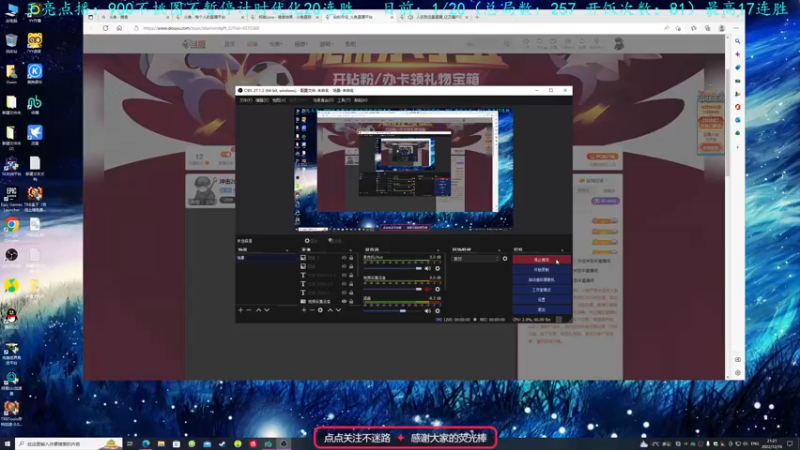Open the scene transition type dropdown
The width and height of the screenshot is (800, 450).
pyautogui.click(x=476, y=259)
